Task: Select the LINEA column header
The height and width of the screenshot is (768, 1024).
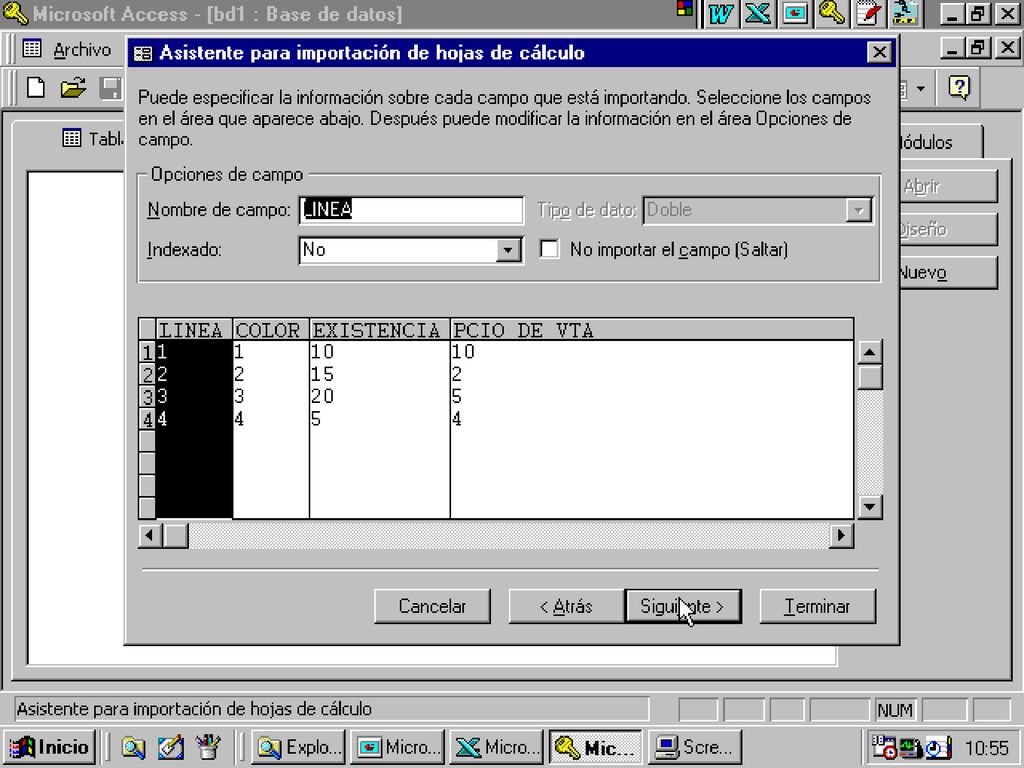Action: [x=194, y=330]
